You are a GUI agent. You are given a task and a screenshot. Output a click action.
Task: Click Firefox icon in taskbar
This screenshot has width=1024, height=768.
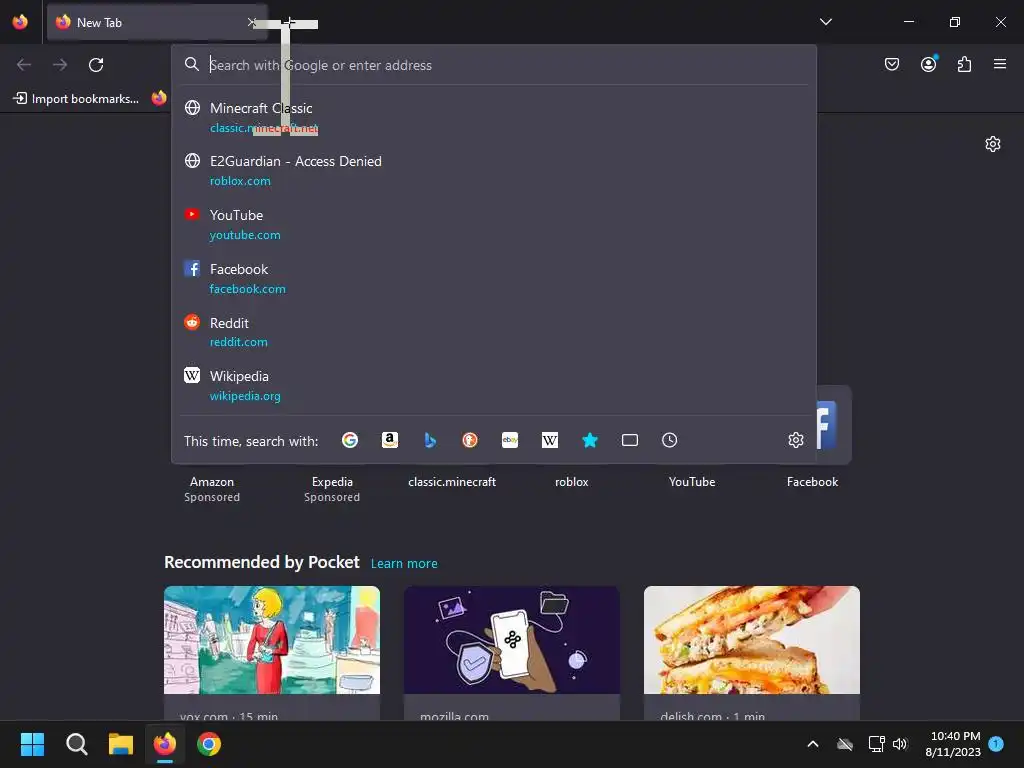[x=165, y=744]
